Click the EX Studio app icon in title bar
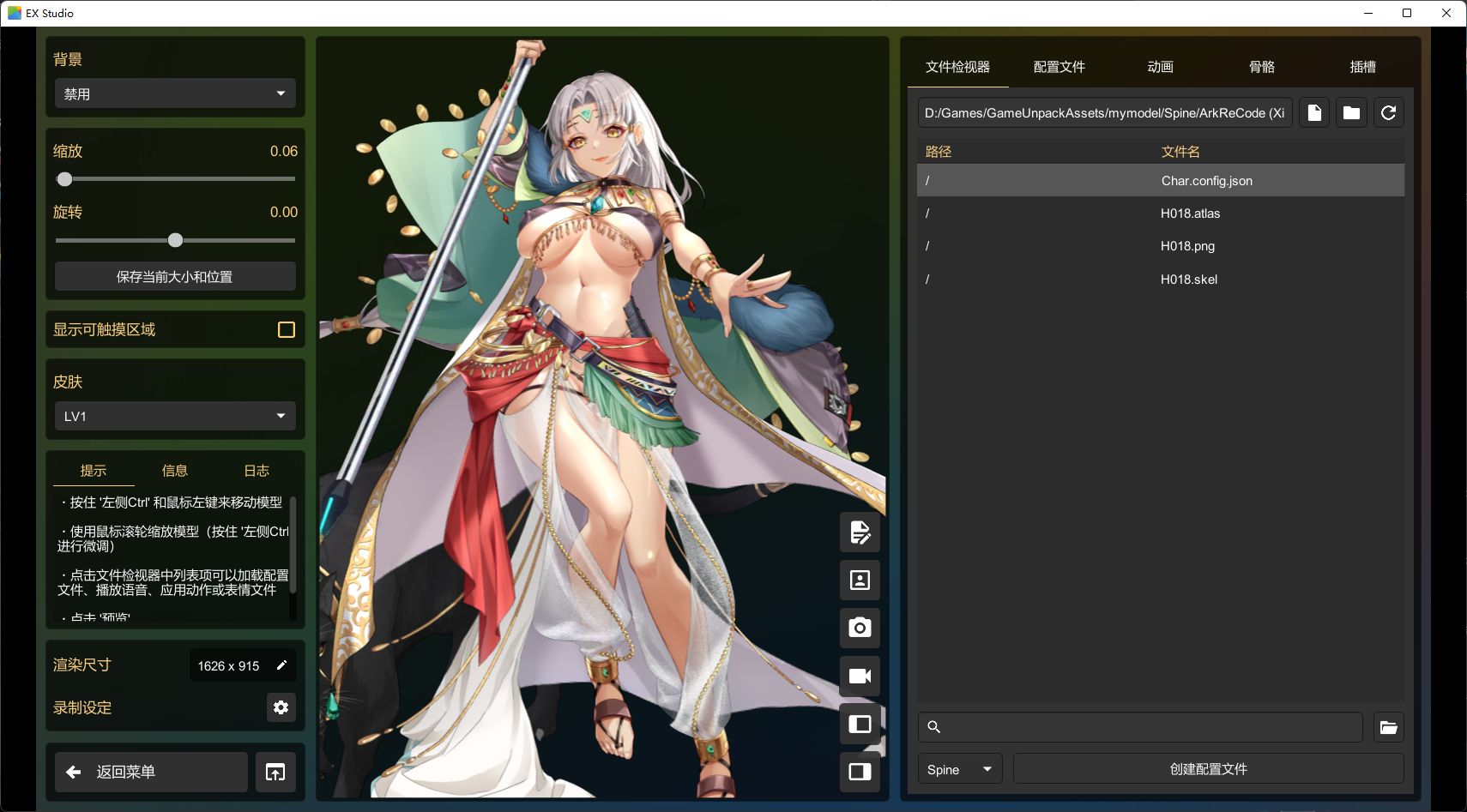1467x812 pixels. (15, 13)
